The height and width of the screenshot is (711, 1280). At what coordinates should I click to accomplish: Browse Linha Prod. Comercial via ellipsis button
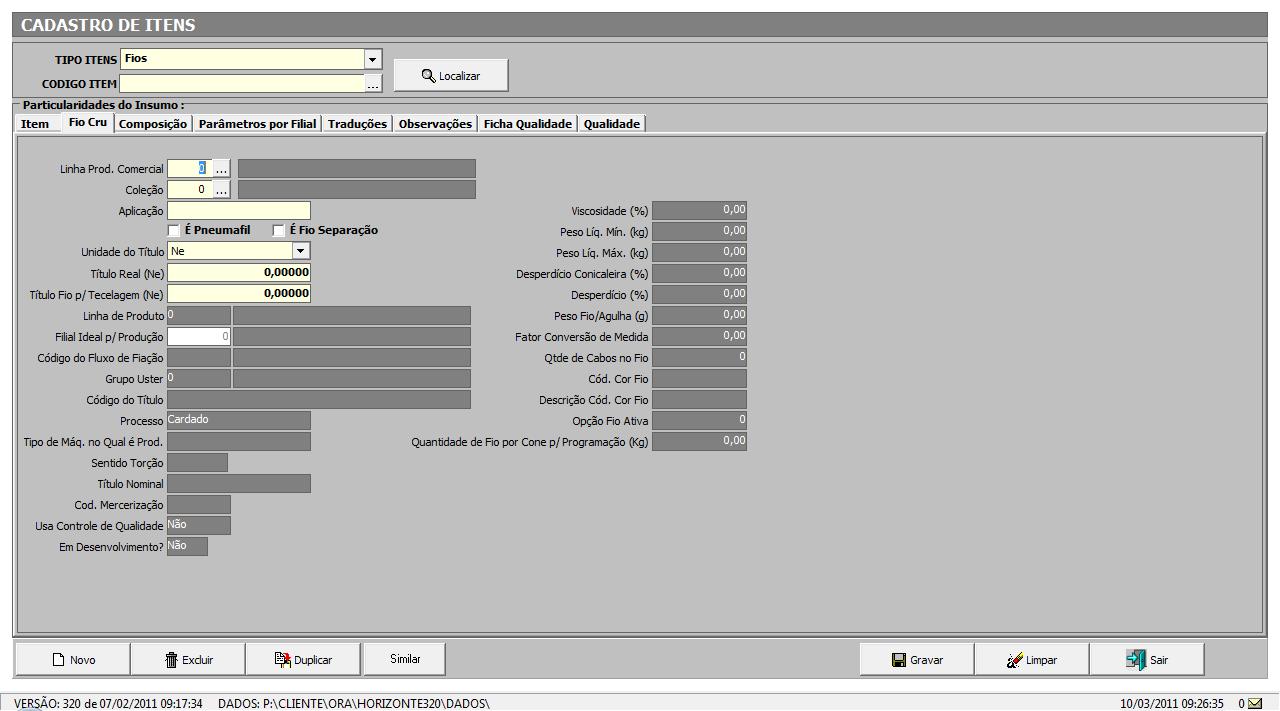coord(221,169)
